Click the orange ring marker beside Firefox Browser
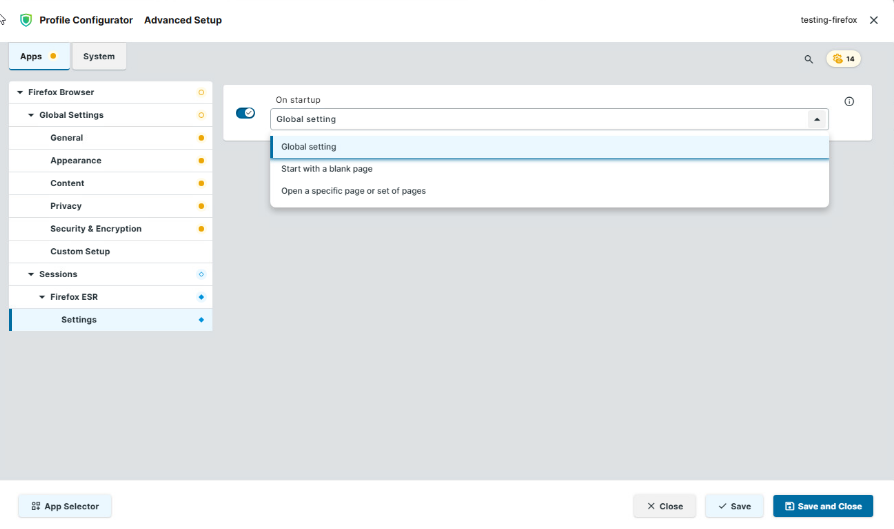Screen dimensions: 894x529 tap(201, 92)
